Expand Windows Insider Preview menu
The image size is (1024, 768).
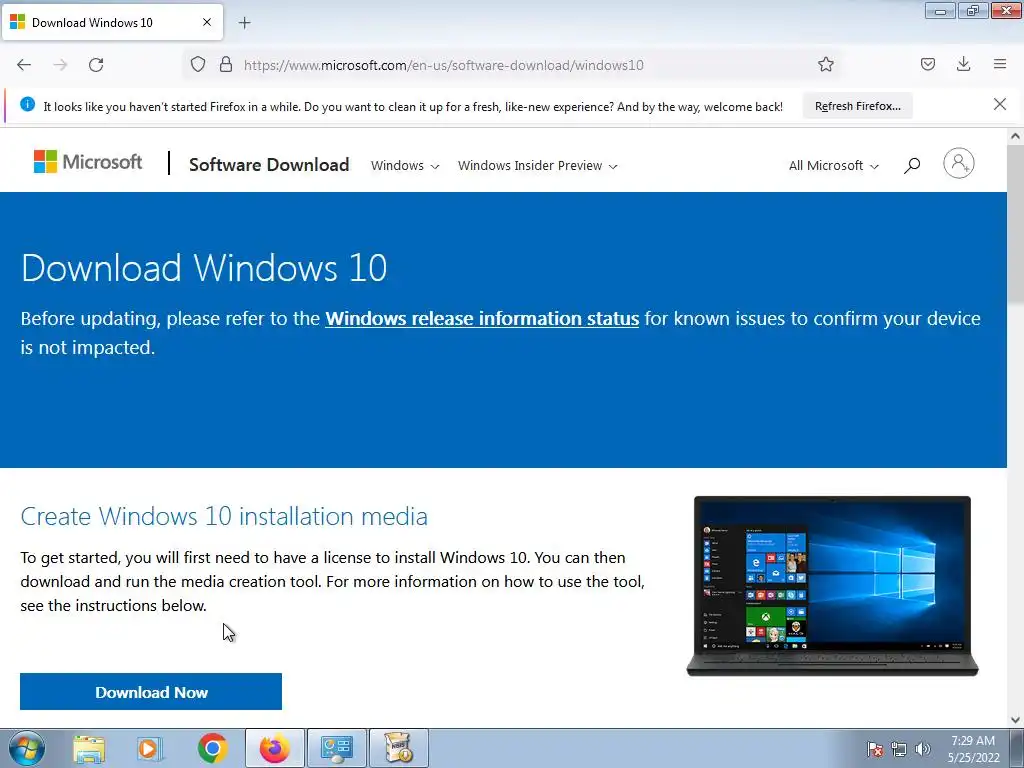pos(537,166)
